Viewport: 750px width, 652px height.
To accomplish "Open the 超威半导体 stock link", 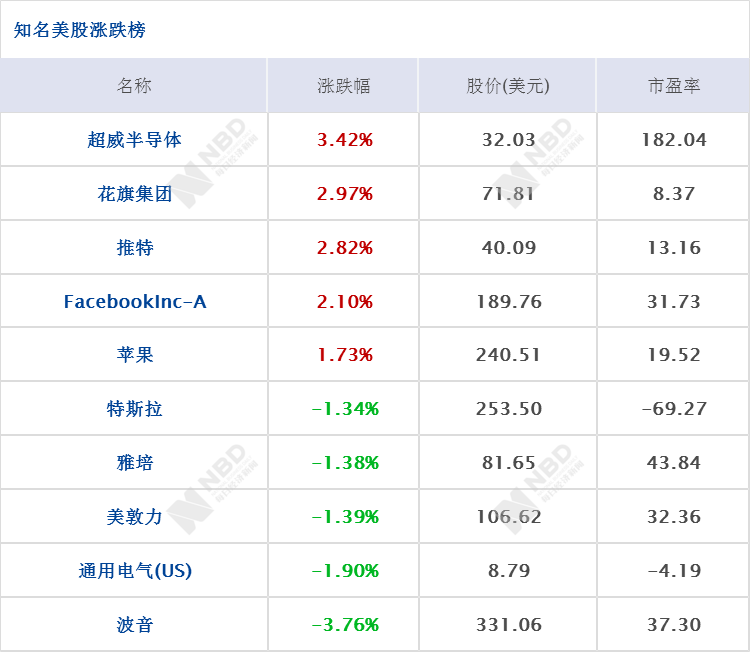I will click(x=134, y=140).
